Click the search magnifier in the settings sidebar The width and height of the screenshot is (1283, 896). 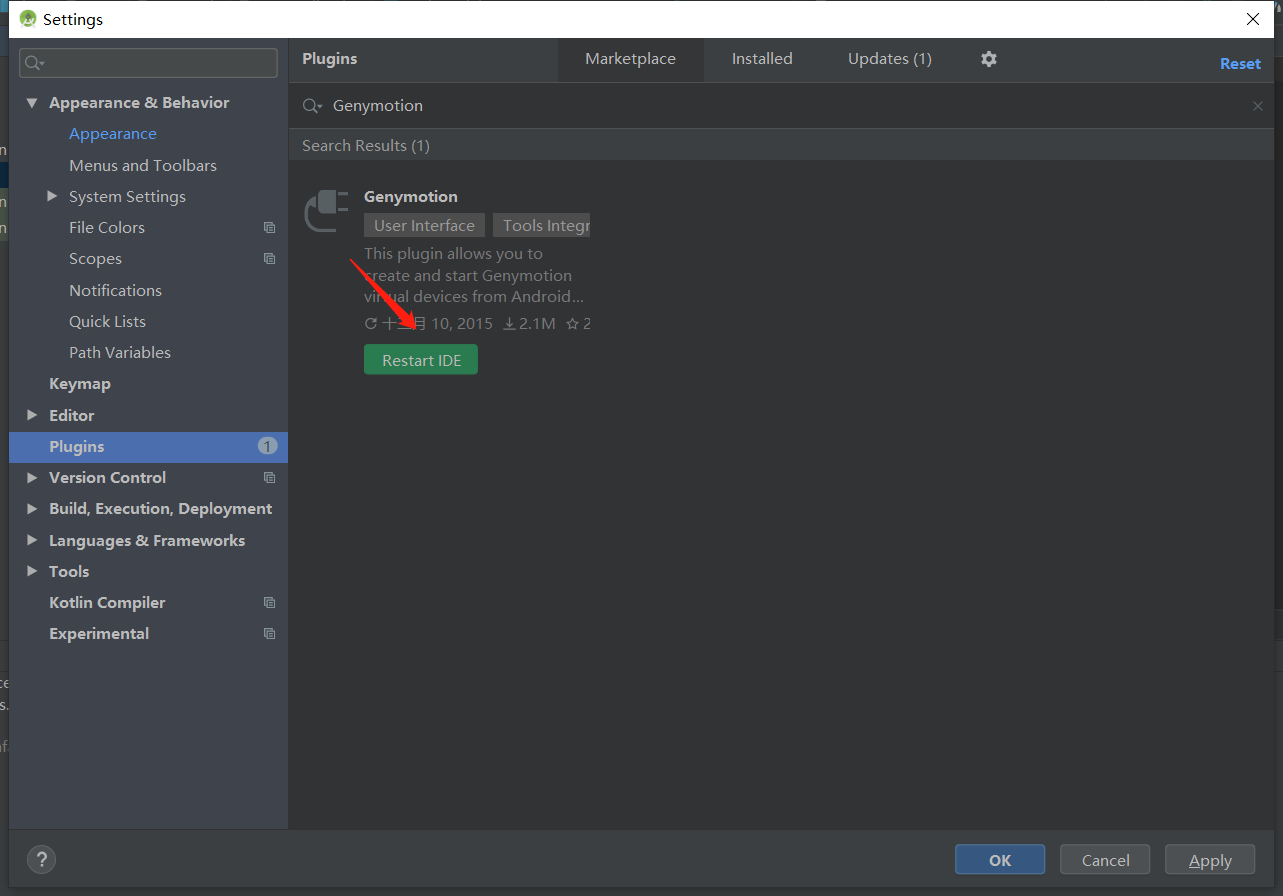31,62
